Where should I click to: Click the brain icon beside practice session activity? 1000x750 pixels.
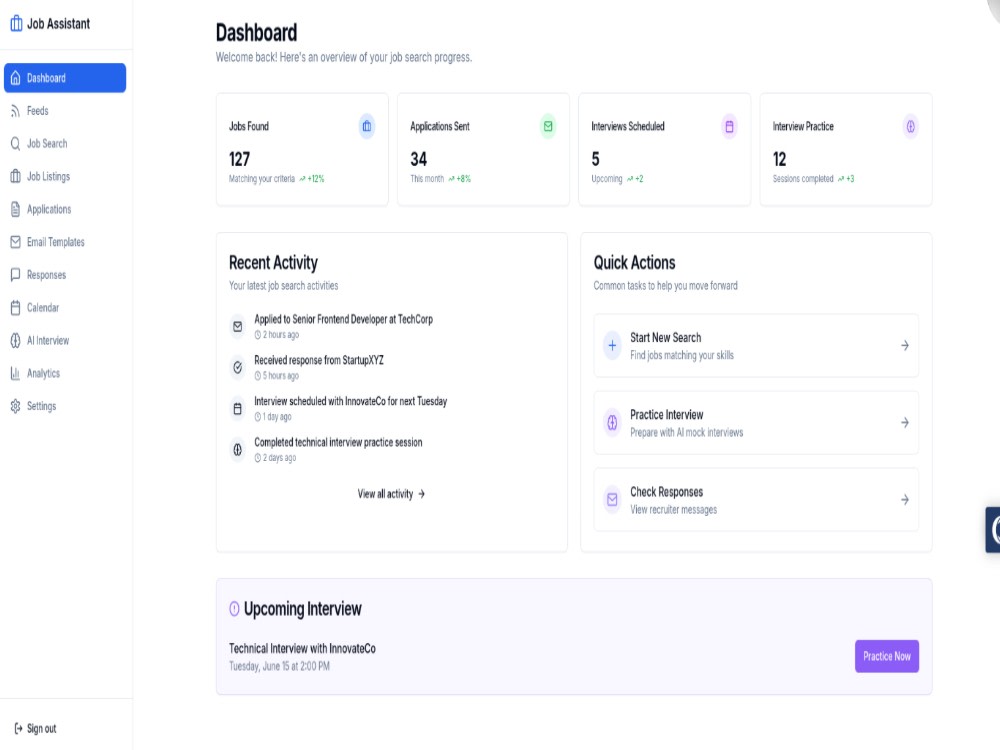(237, 450)
